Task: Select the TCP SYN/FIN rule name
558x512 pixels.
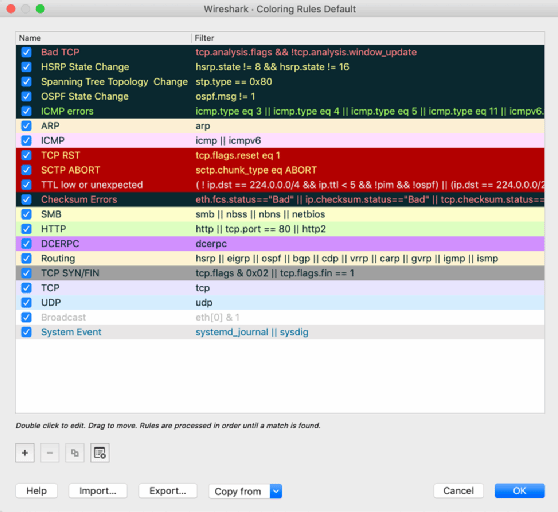Action: (70, 273)
